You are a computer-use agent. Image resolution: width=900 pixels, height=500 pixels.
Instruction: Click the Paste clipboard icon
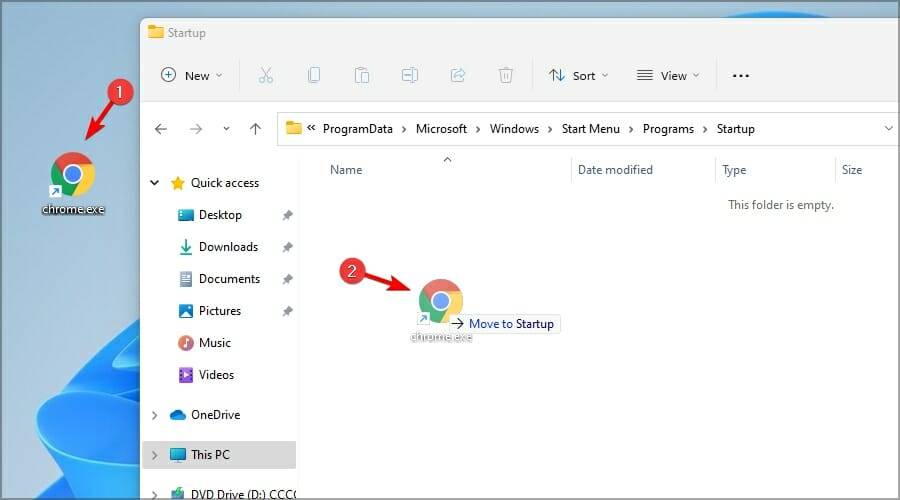pyautogui.click(x=362, y=75)
